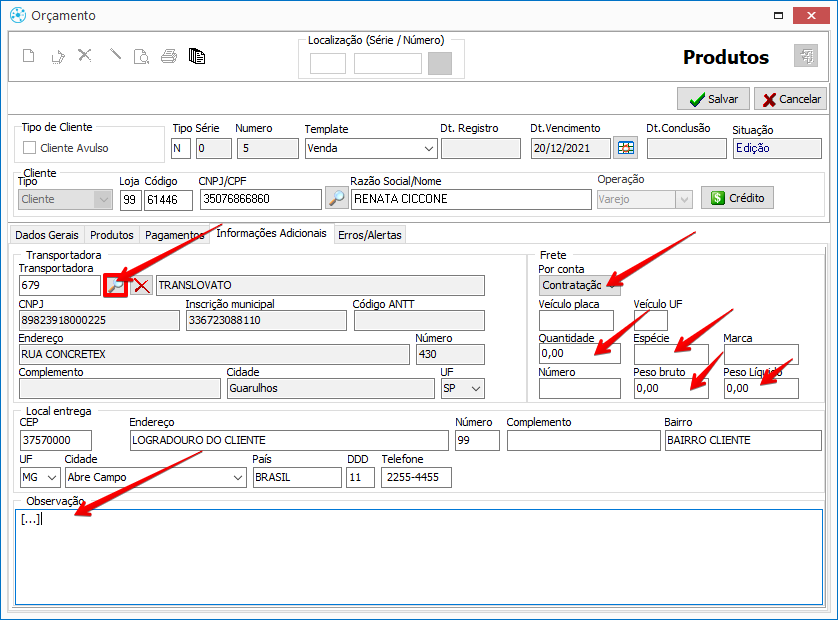The height and width of the screenshot is (620, 838).
Task: Click the País BRASIL field
Action: tap(297, 477)
